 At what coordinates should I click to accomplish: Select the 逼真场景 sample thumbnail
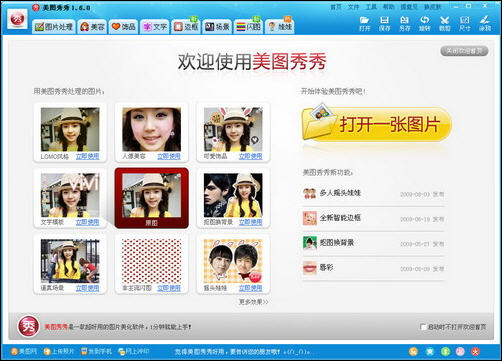tap(70, 261)
